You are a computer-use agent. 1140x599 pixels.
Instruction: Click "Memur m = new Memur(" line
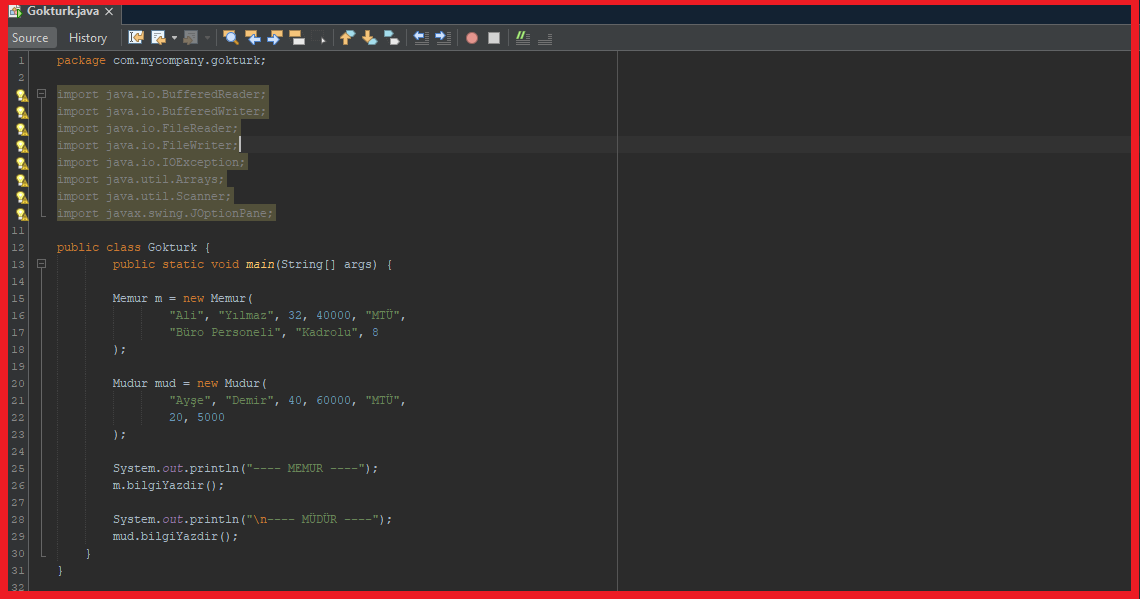coord(182,298)
